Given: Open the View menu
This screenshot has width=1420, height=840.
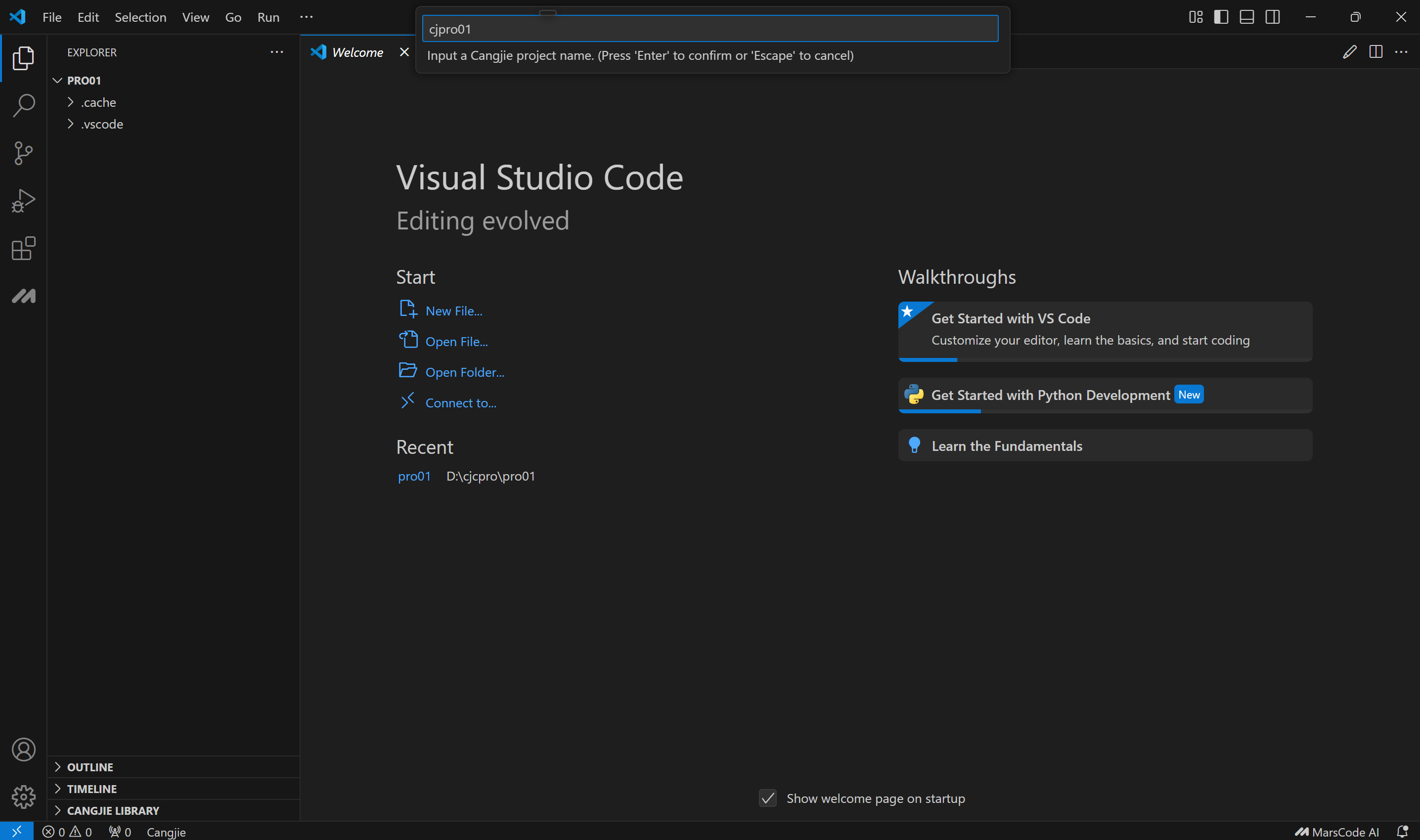Looking at the screenshot, I should pyautogui.click(x=195, y=17).
